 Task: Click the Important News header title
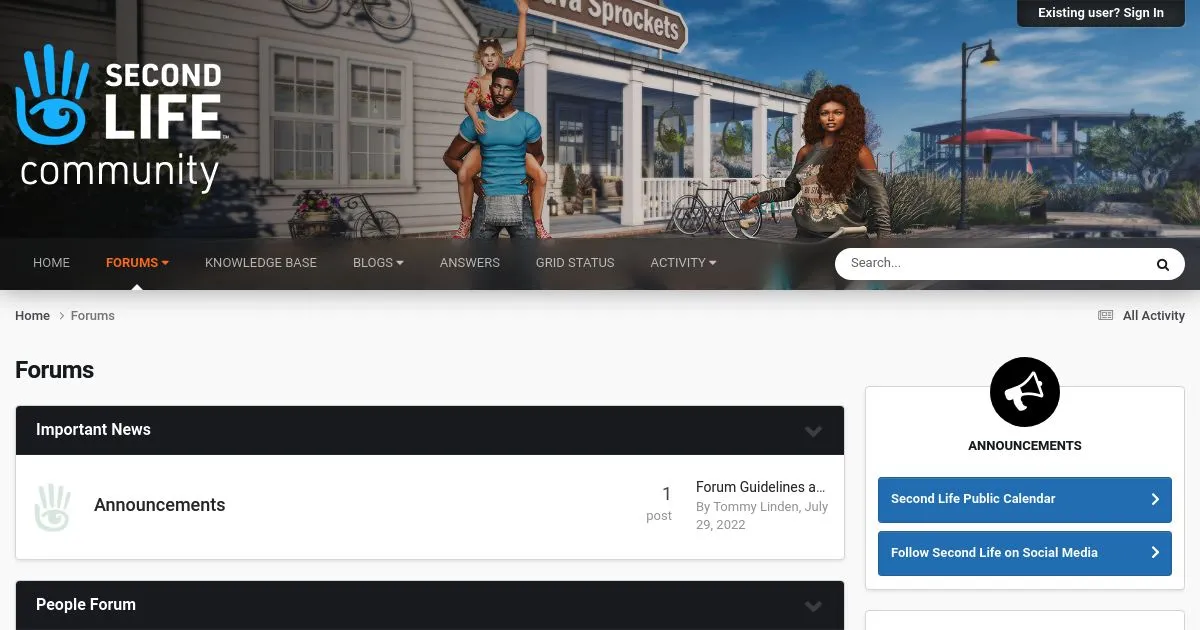tap(93, 430)
